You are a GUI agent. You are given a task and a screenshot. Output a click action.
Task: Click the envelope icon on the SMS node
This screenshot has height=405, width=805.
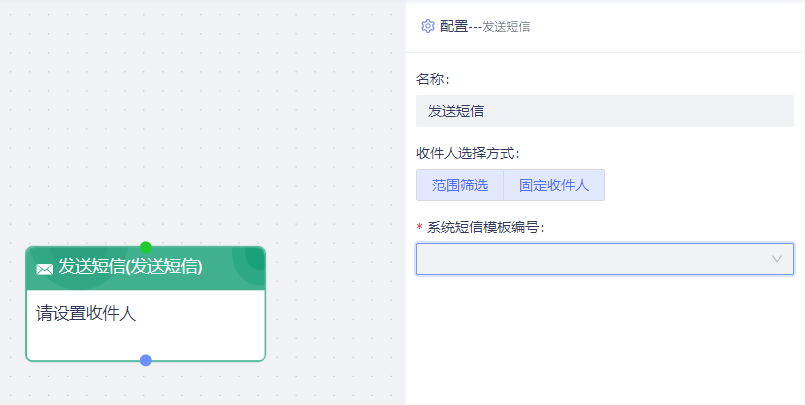[44, 268]
